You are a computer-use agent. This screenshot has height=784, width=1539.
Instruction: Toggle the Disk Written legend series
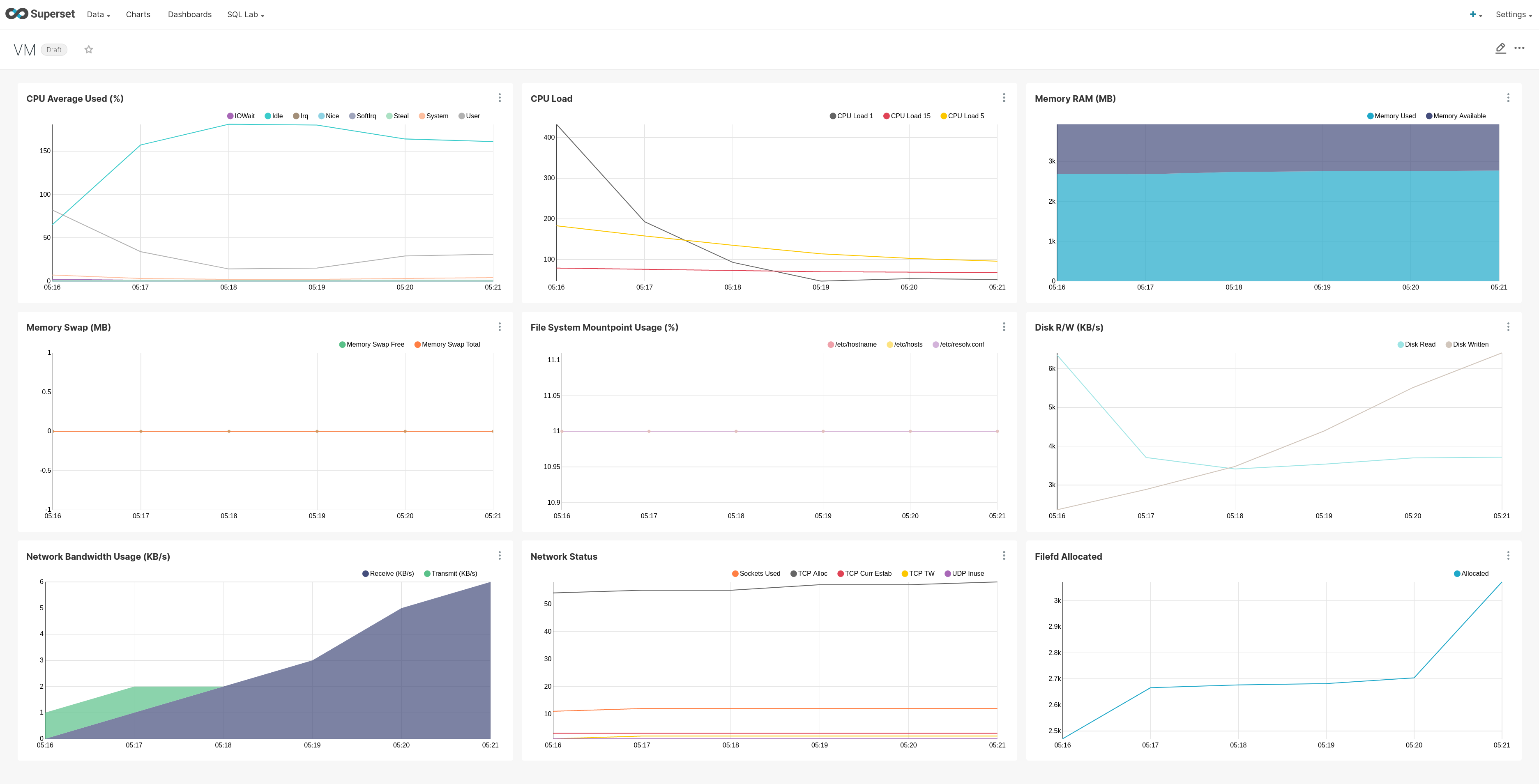coord(1467,344)
